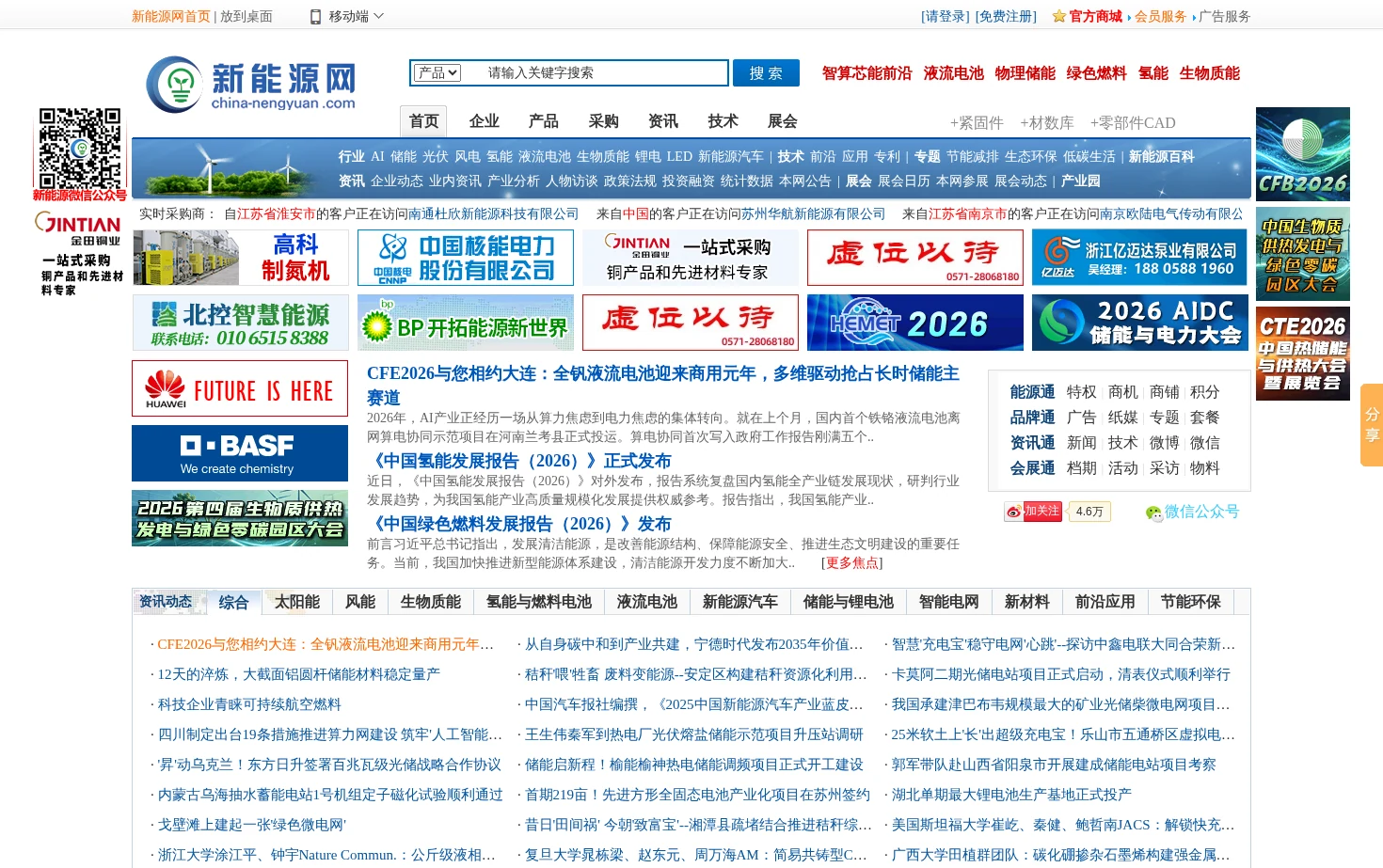The width and height of the screenshot is (1383, 868).
Task: Click the 更多焦点 link
Action: (851, 562)
